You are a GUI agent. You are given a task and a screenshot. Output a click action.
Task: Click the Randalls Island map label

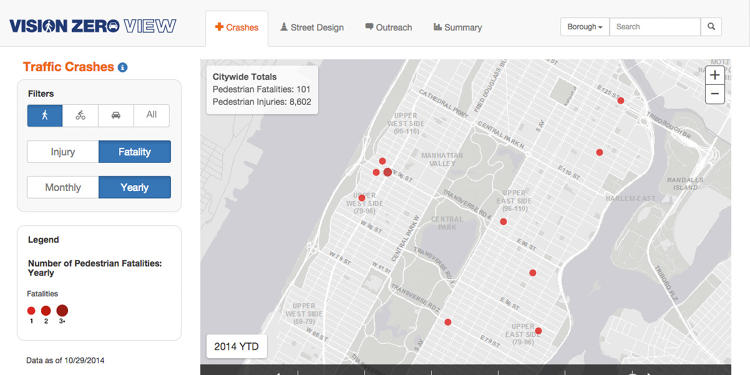click(685, 184)
